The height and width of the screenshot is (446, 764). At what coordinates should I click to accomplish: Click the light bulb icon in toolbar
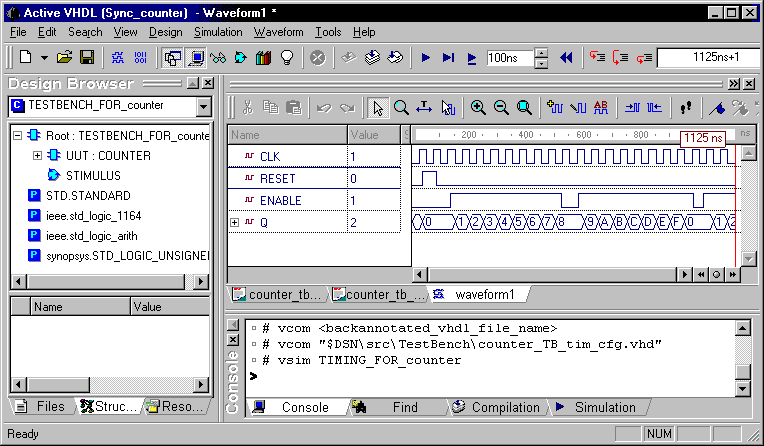286,58
